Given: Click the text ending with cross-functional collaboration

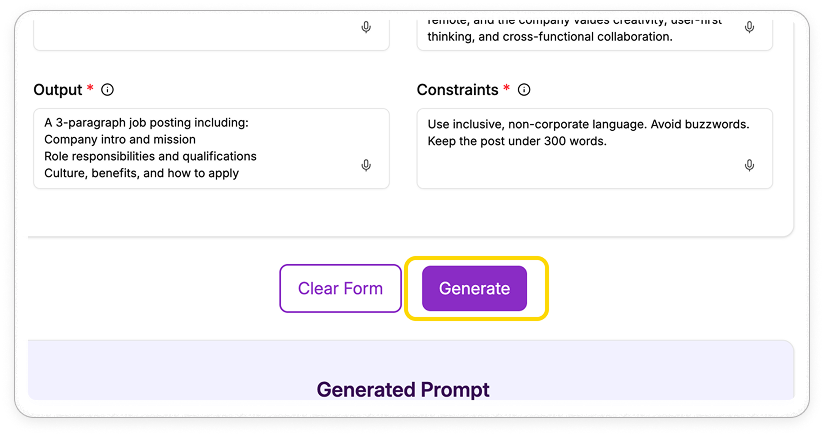Looking at the screenshot, I should tap(550, 37).
